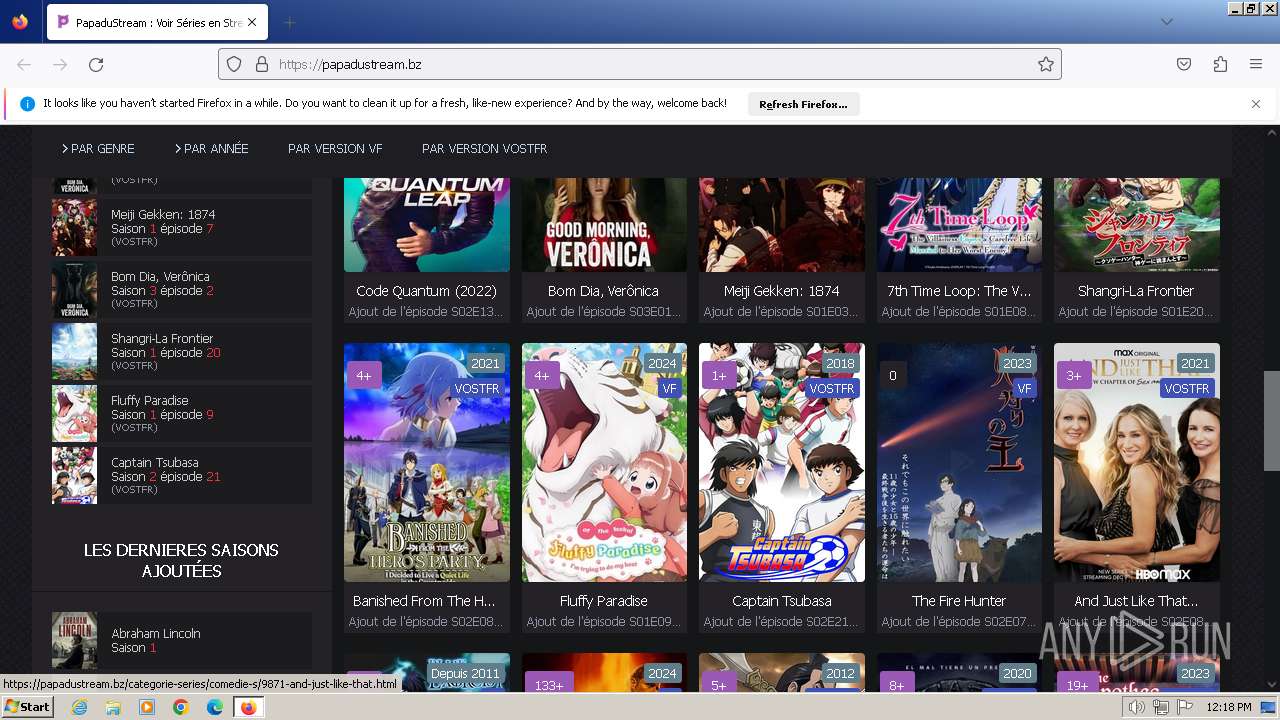Open Banished From The H... title link
This screenshot has width=1280, height=720.
point(424,601)
